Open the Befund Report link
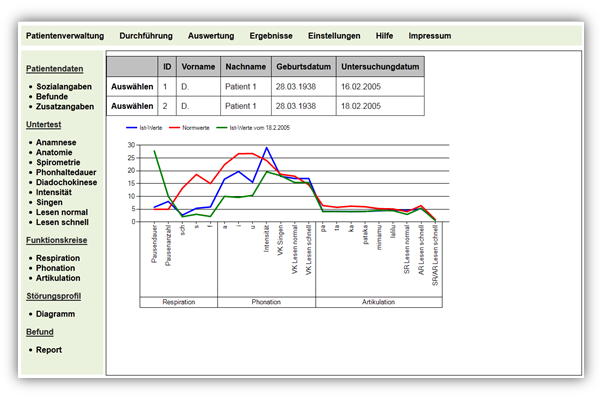This screenshot has width=603, height=395. click(49, 350)
